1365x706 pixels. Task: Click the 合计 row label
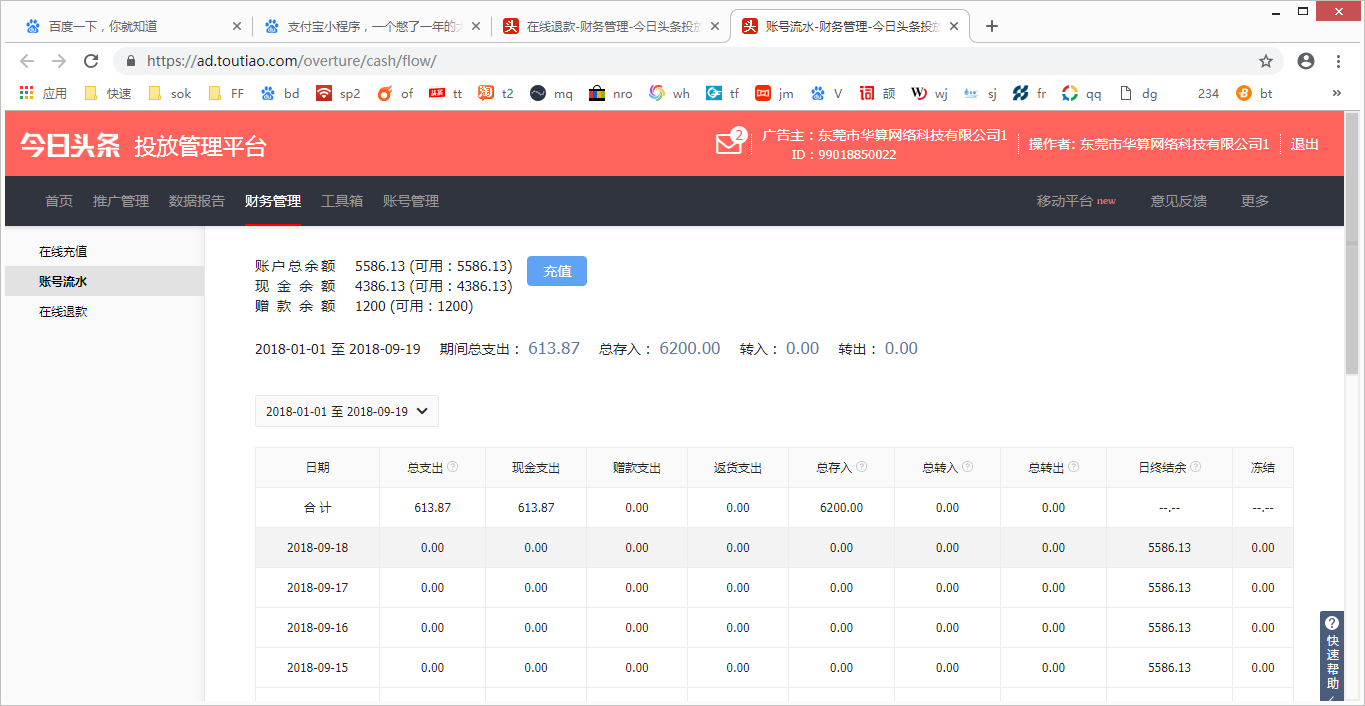click(317, 508)
